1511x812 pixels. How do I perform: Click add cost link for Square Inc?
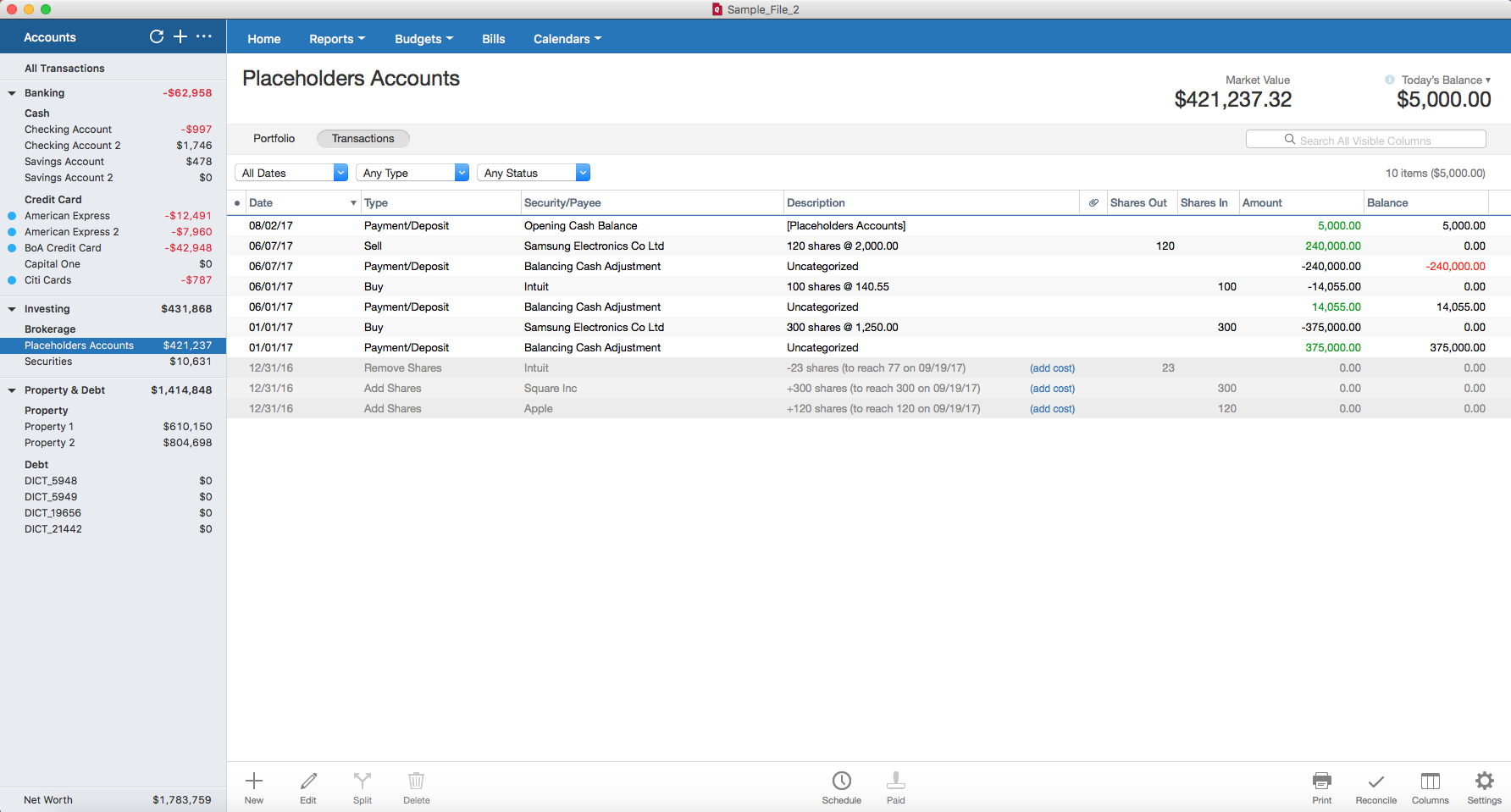1052,389
